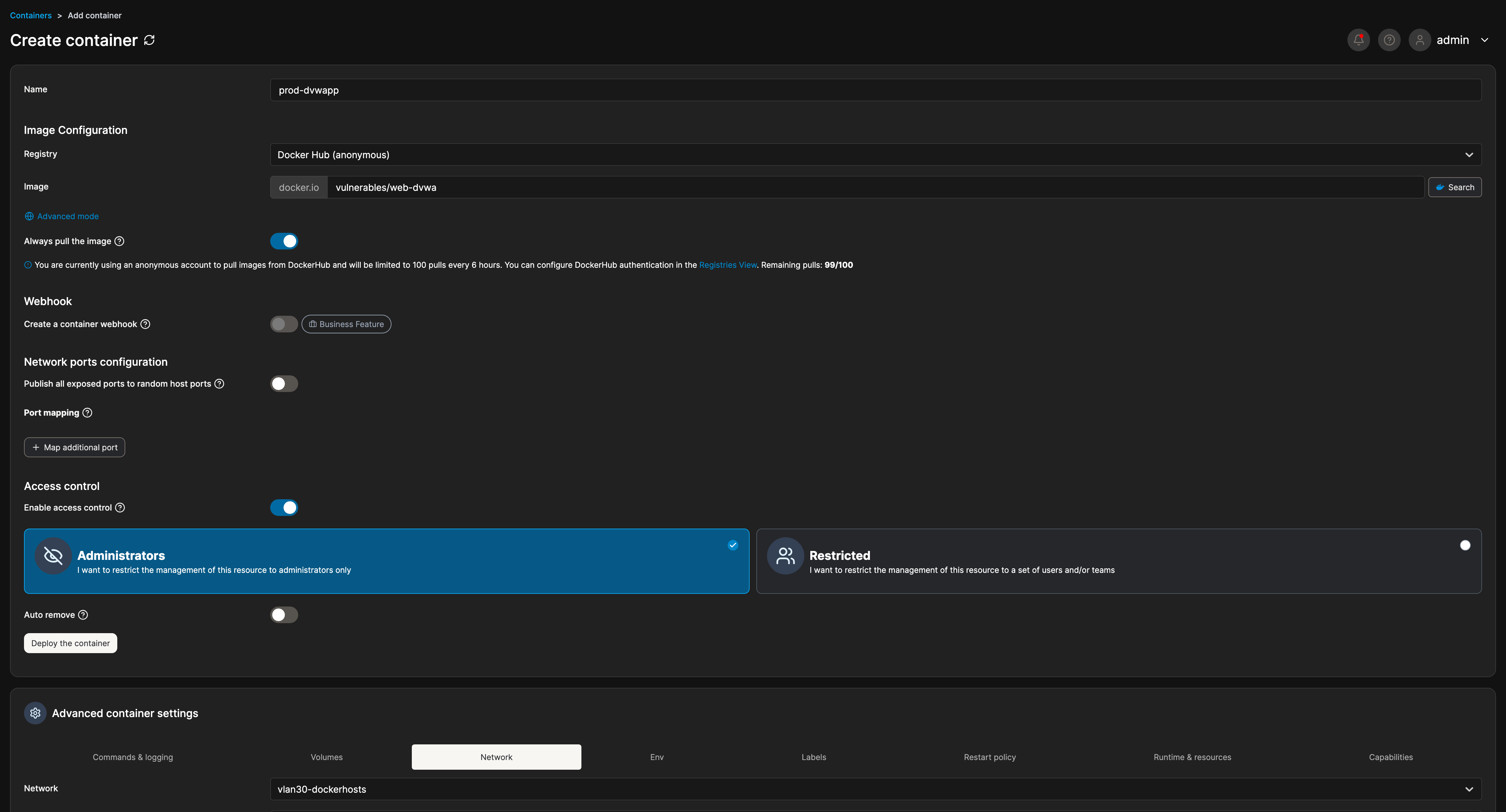Go to Containers breadcrumb link

tap(31, 16)
